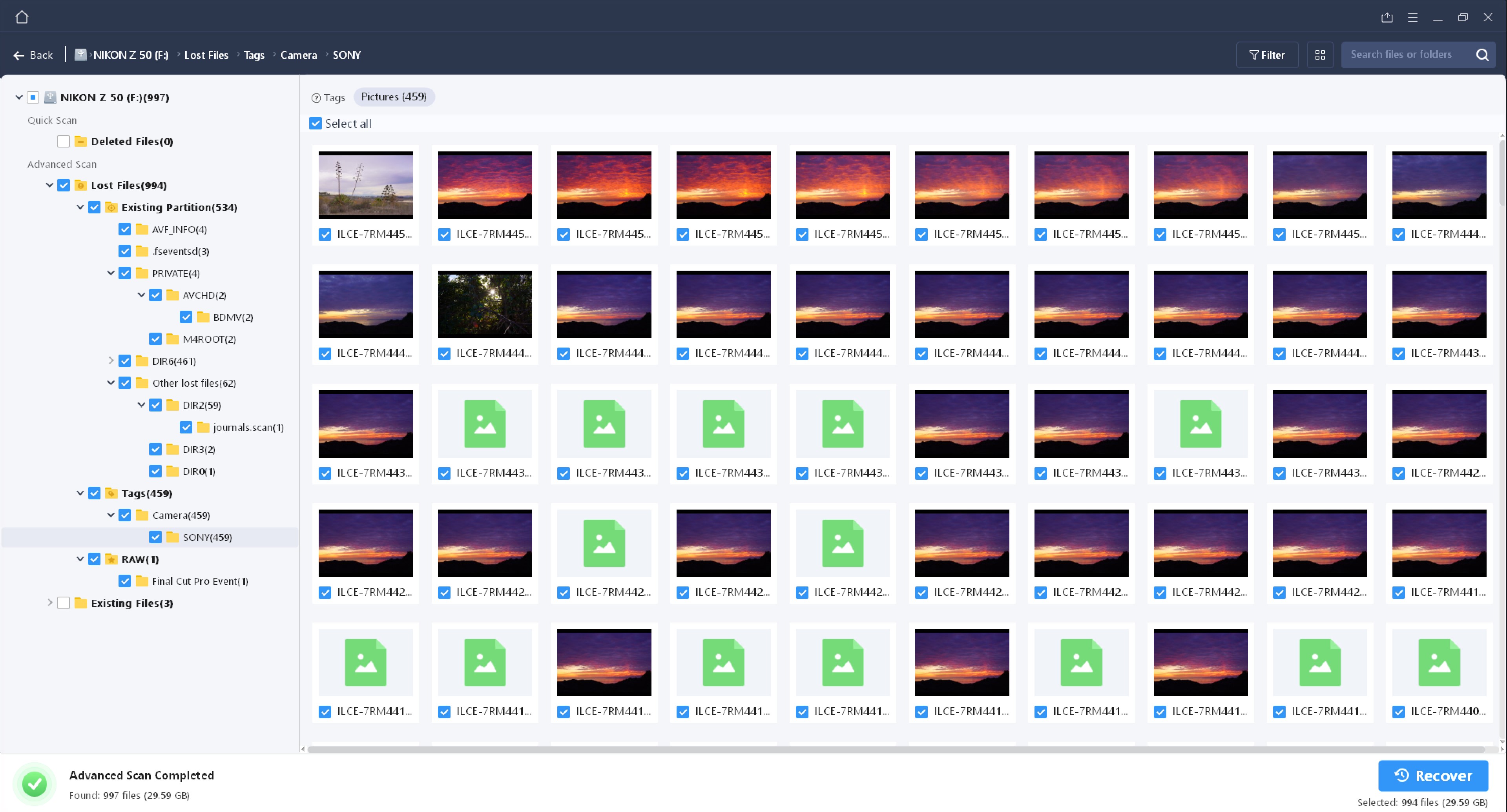The image size is (1507, 812).
Task: Uncheck the Final Cut Pro Event(1) checkbox
Action: coord(125,581)
